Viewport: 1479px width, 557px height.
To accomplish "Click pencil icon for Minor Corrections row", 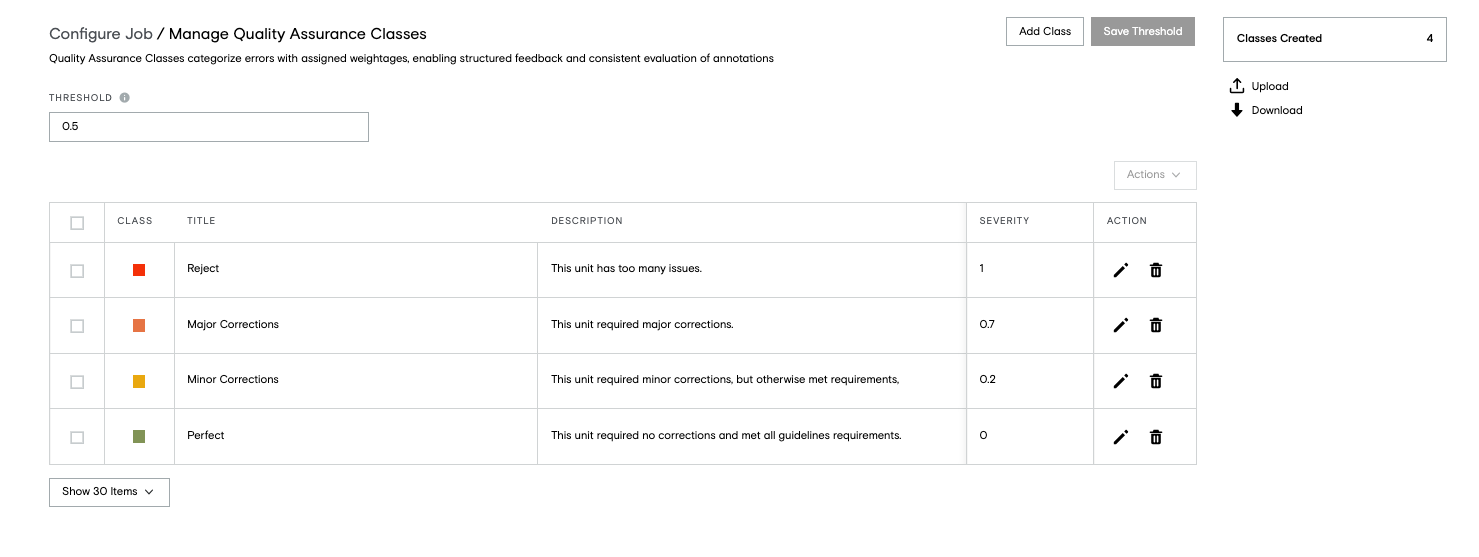I will coord(1121,381).
